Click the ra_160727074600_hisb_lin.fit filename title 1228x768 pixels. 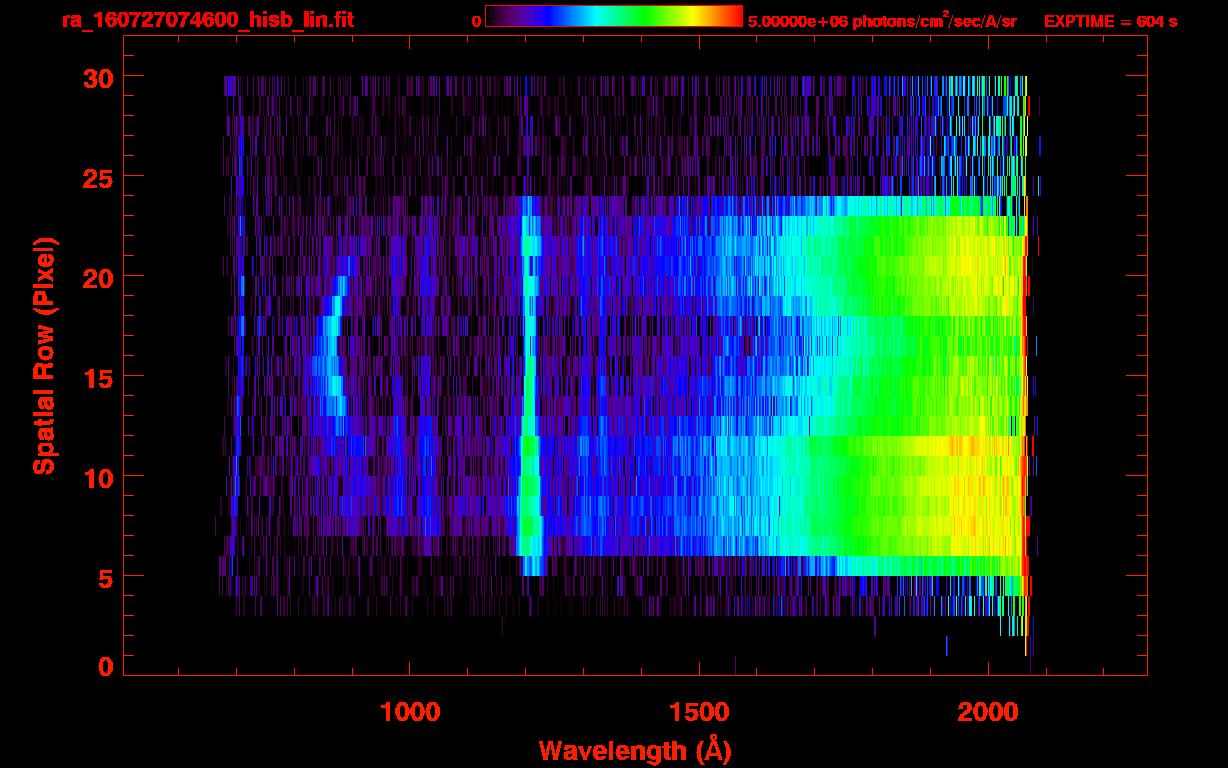pyautogui.click(x=207, y=20)
